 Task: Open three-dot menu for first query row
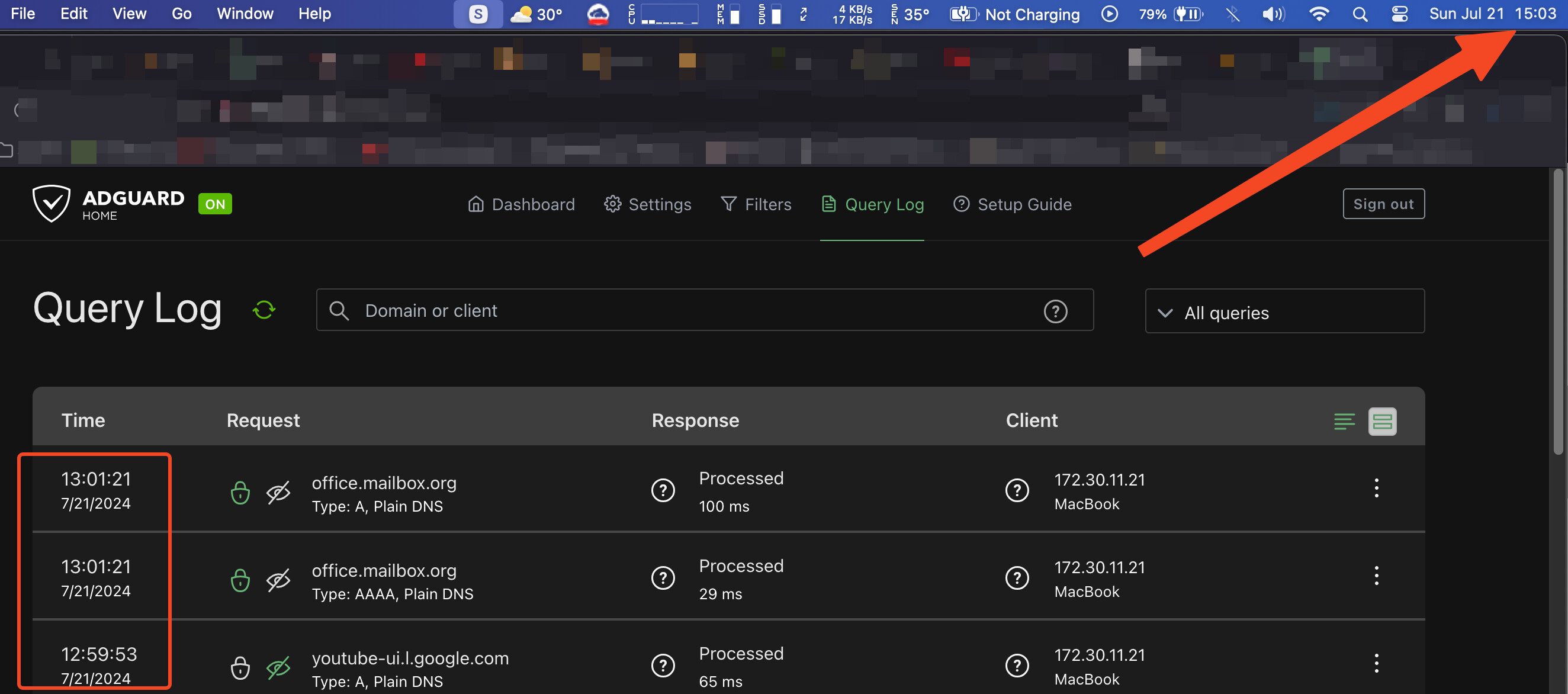[x=1376, y=487]
